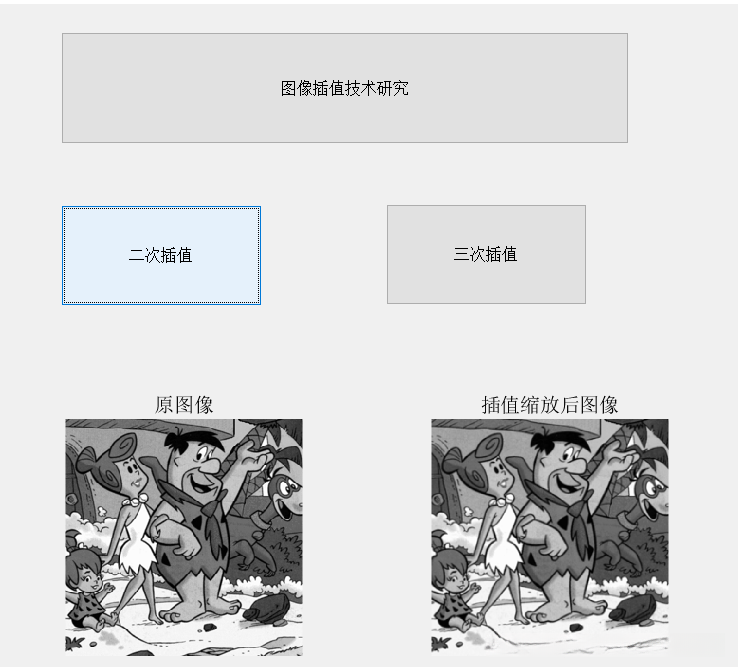Select the 原图像 original picture
The image size is (738, 667).
pos(184,537)
